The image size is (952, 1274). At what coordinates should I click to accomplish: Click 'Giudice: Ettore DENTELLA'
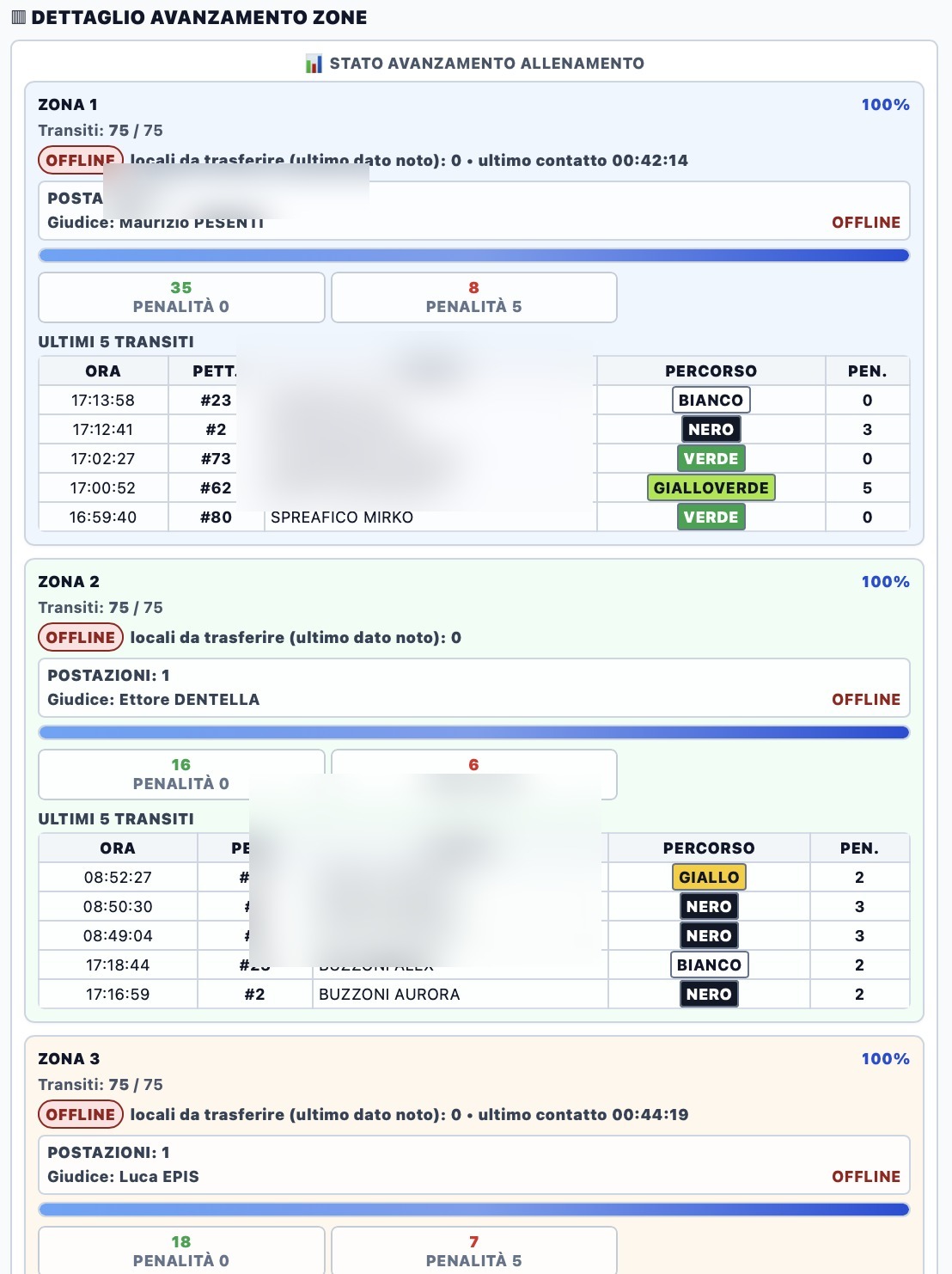pyautogui.click(x=154, y=700)
